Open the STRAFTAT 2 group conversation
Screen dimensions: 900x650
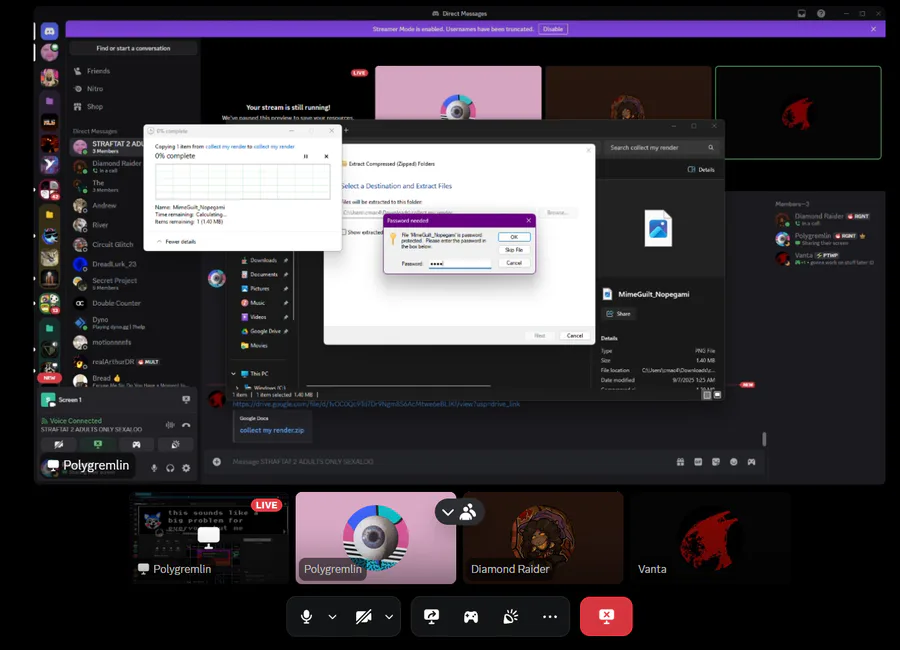[107, 147]
